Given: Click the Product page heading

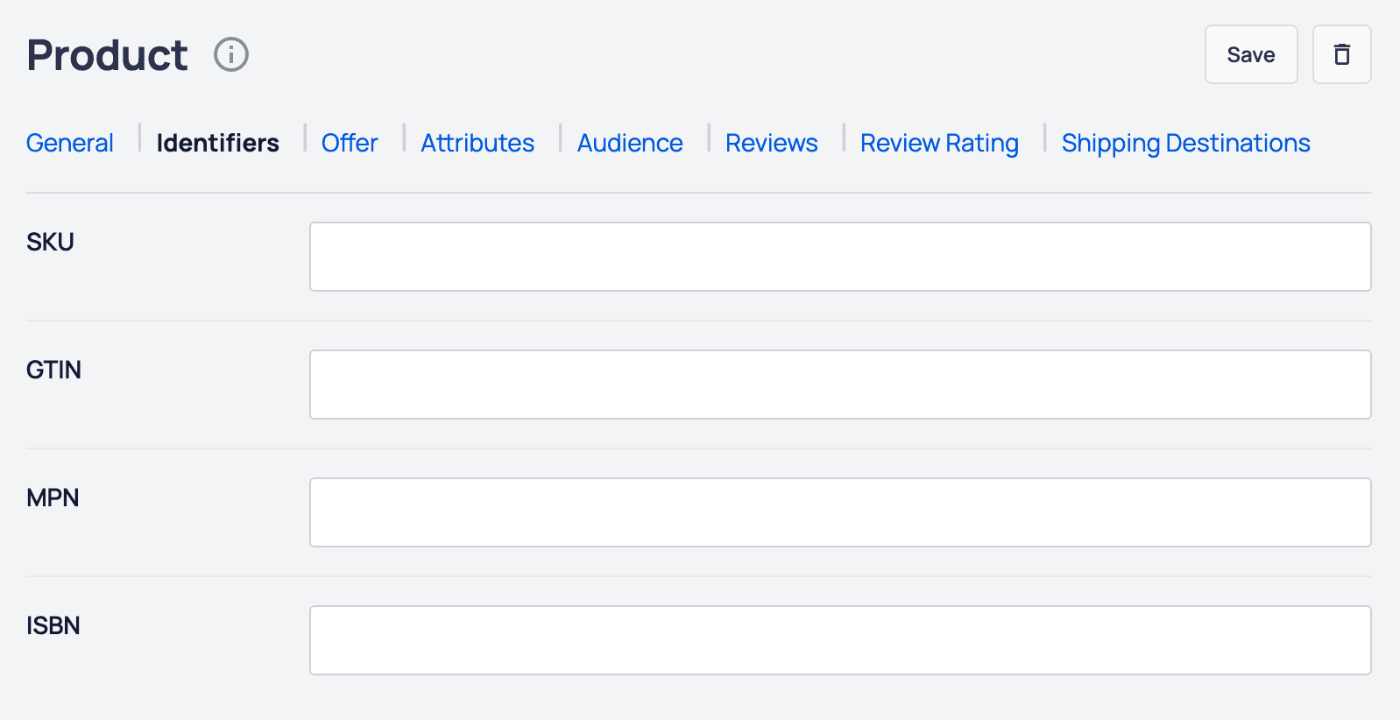Looking at the screenshot, I should pyautogui.click(x=106, y=55).
